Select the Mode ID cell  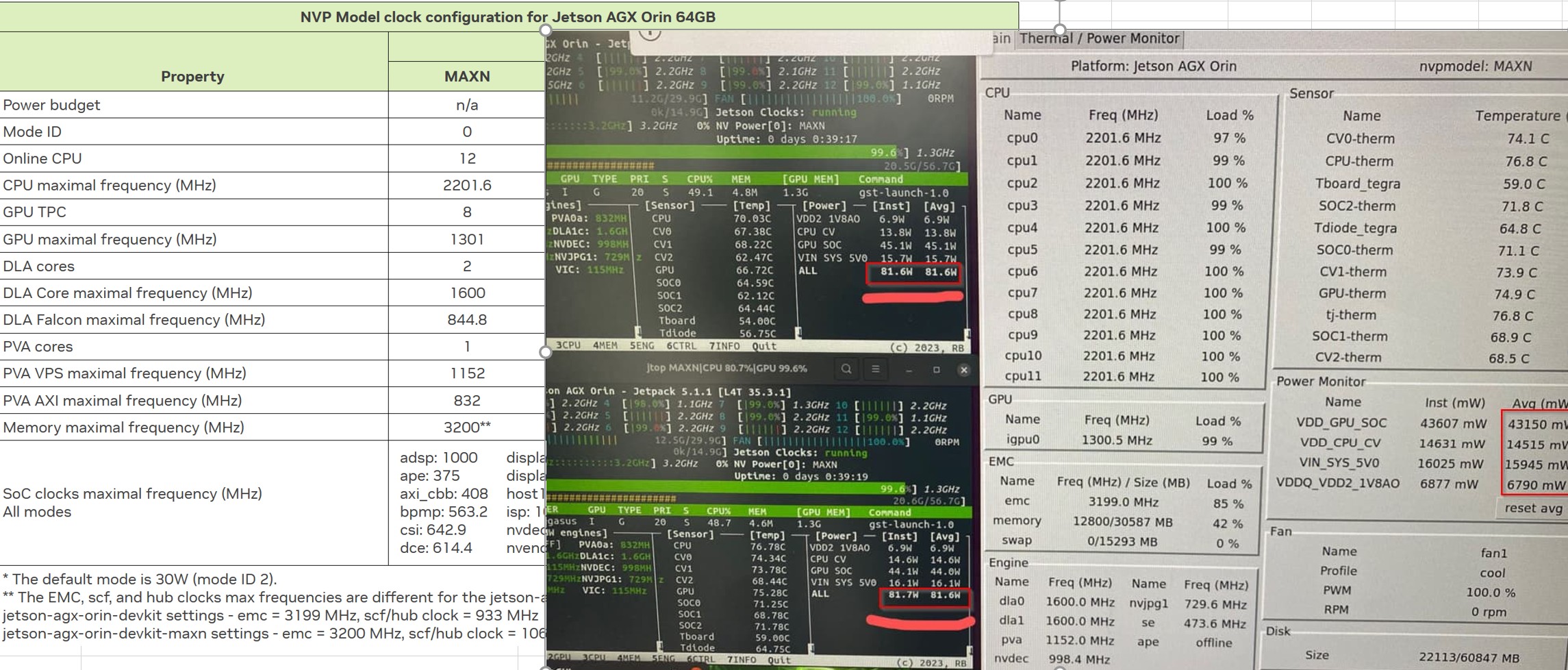click(x=193, y=132)
